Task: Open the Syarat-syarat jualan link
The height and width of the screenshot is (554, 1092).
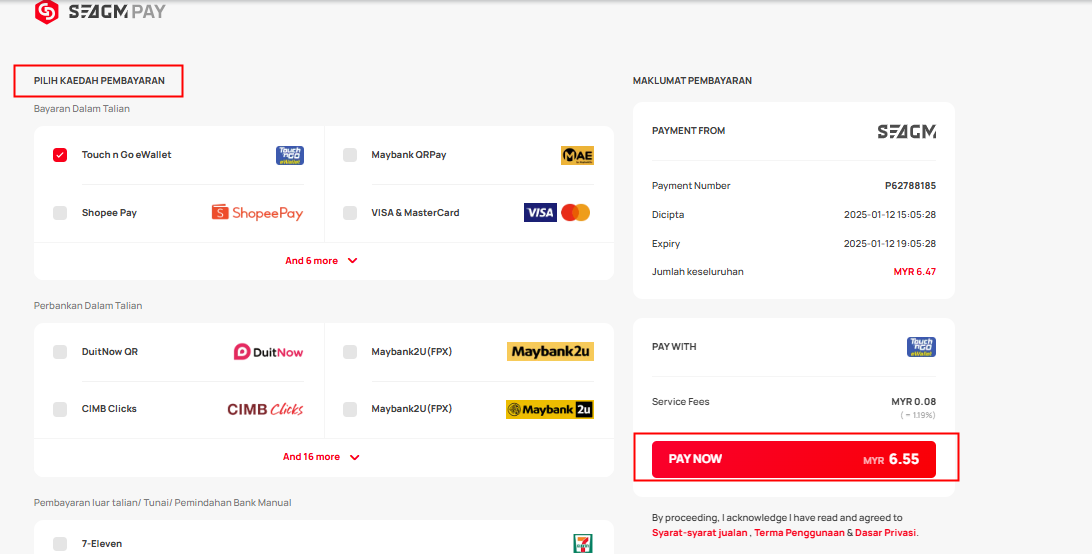Action: [700, 533]
